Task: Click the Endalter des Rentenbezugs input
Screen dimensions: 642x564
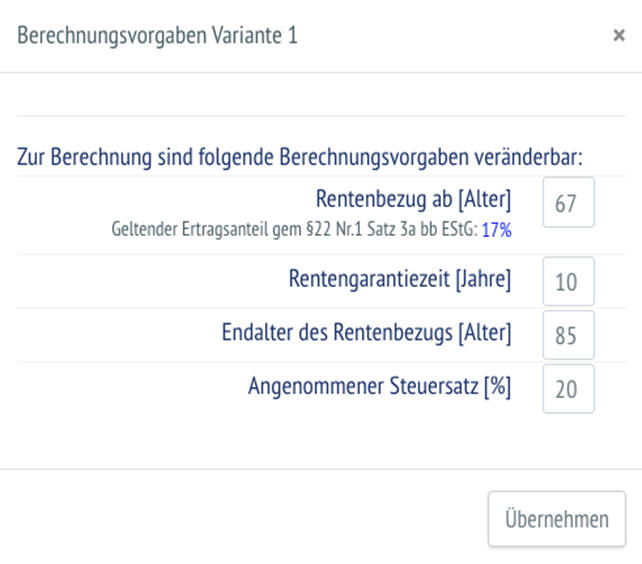Action: tap(567, 336)
